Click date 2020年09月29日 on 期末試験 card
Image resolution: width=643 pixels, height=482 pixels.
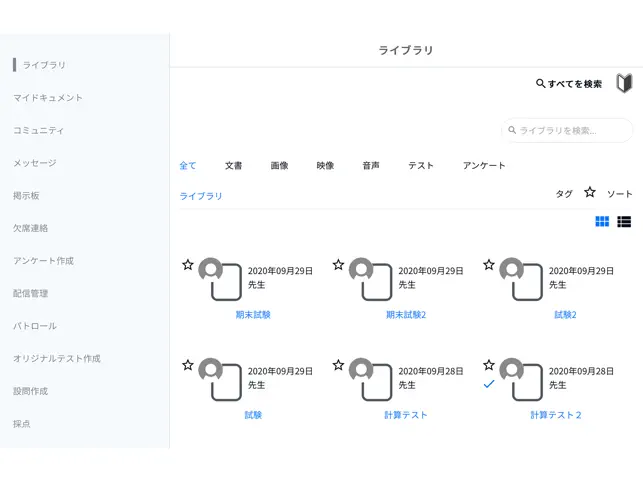pyautogui.click(x=280, y=271)
